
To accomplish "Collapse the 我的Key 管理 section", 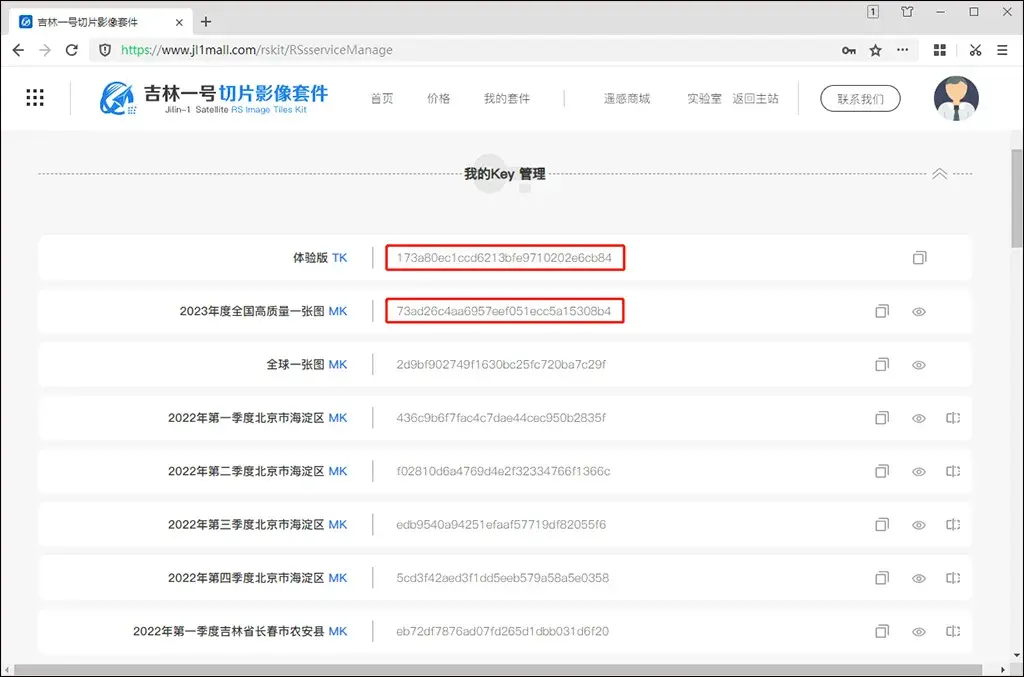I will coord(940,174).
